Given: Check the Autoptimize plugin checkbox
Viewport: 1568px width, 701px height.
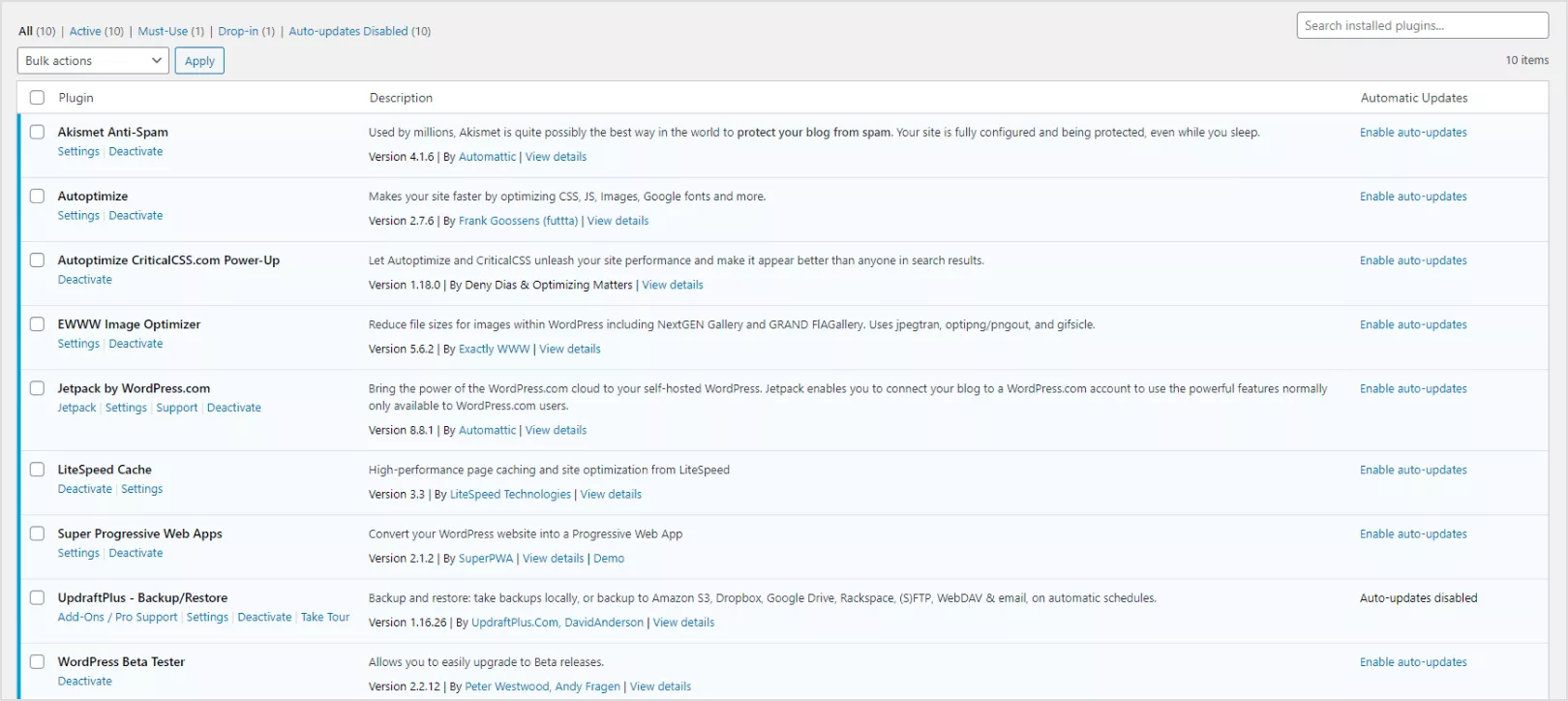Looking at the screenshot, I should pos(37,196).
